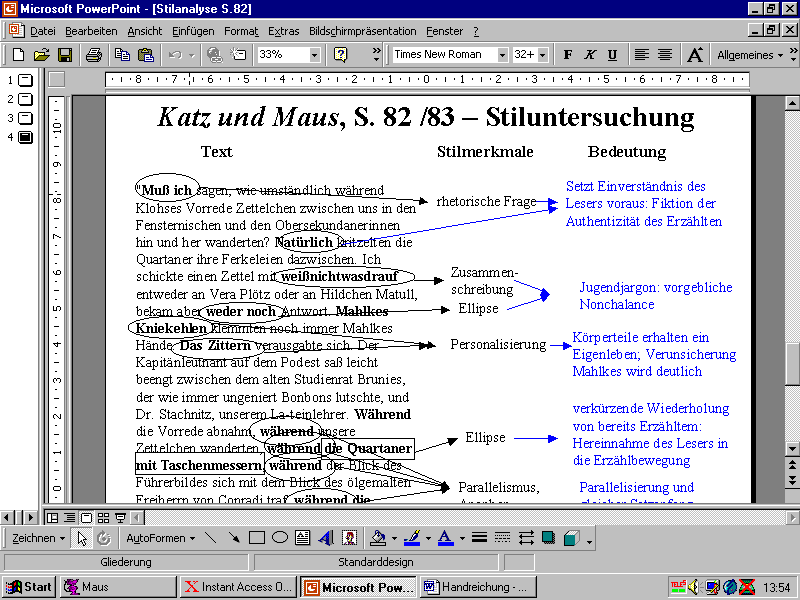
Task: Click the Print icon
Action: [x=93, y=55]
